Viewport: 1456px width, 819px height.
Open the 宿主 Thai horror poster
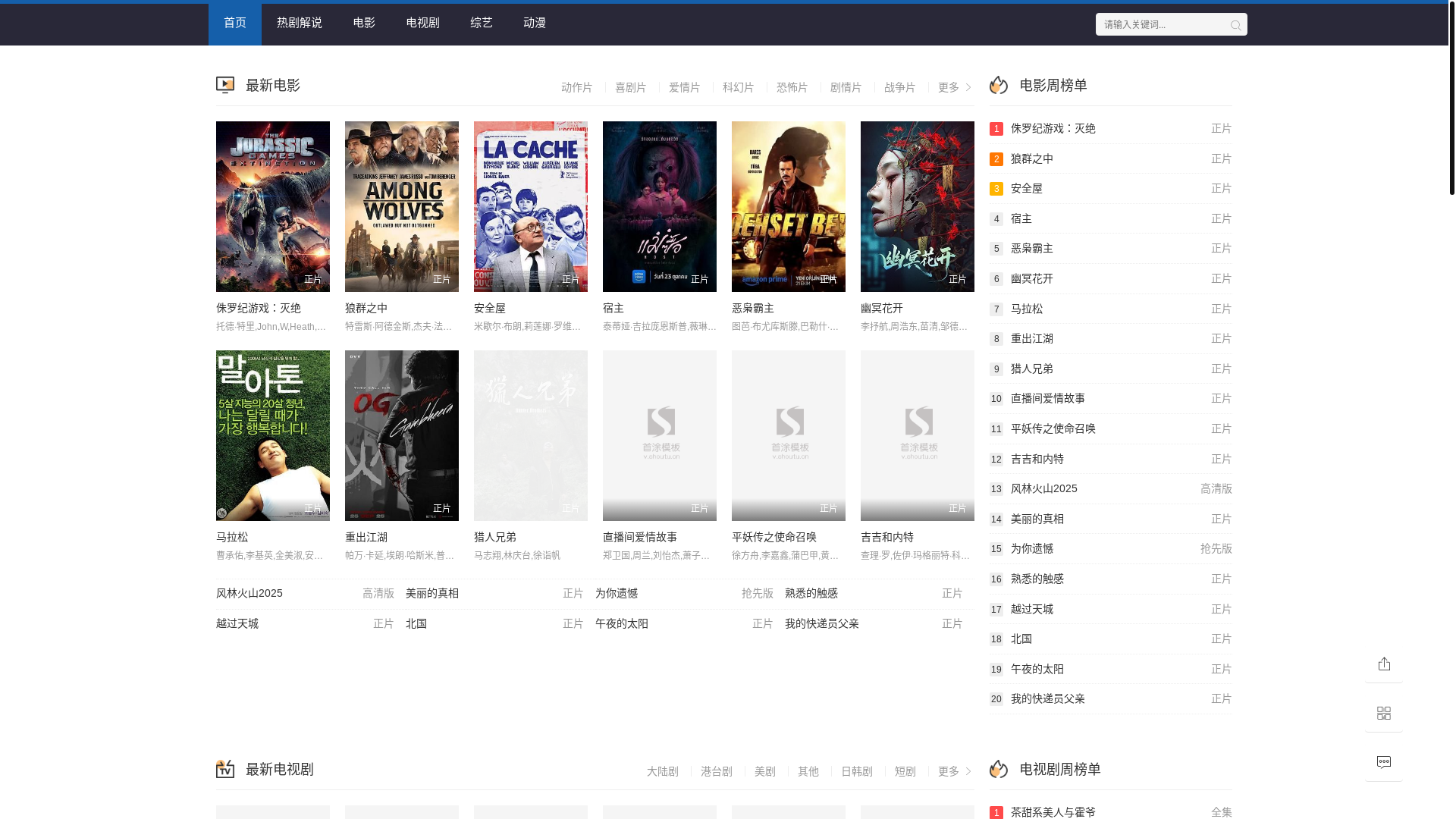pyautogui.click(x=660, y=206)
